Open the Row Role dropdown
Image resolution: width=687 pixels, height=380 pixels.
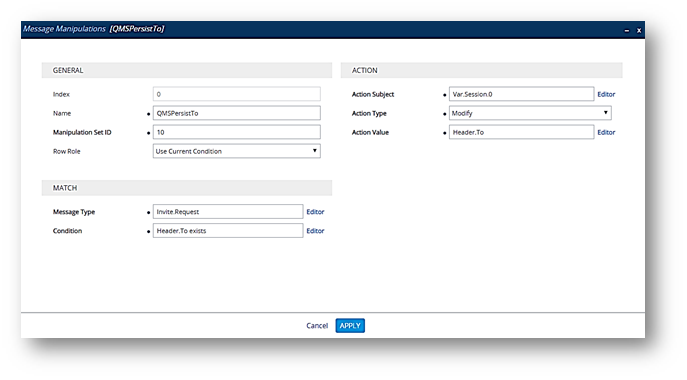[x=237, y=151]
